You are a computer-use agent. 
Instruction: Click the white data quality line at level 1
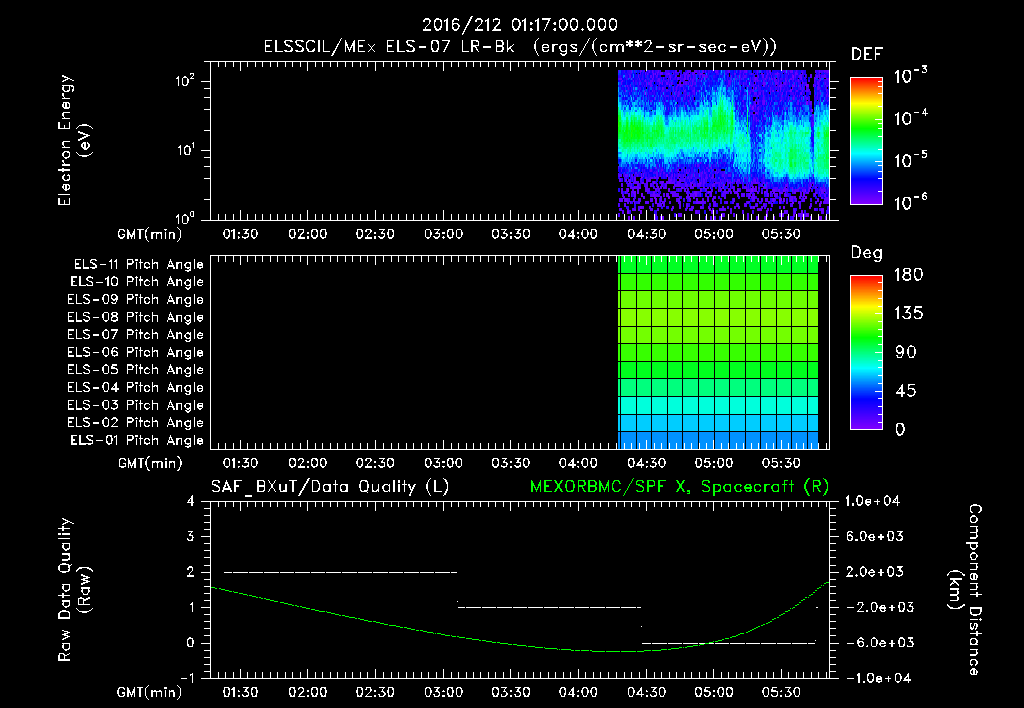(549, 607)
